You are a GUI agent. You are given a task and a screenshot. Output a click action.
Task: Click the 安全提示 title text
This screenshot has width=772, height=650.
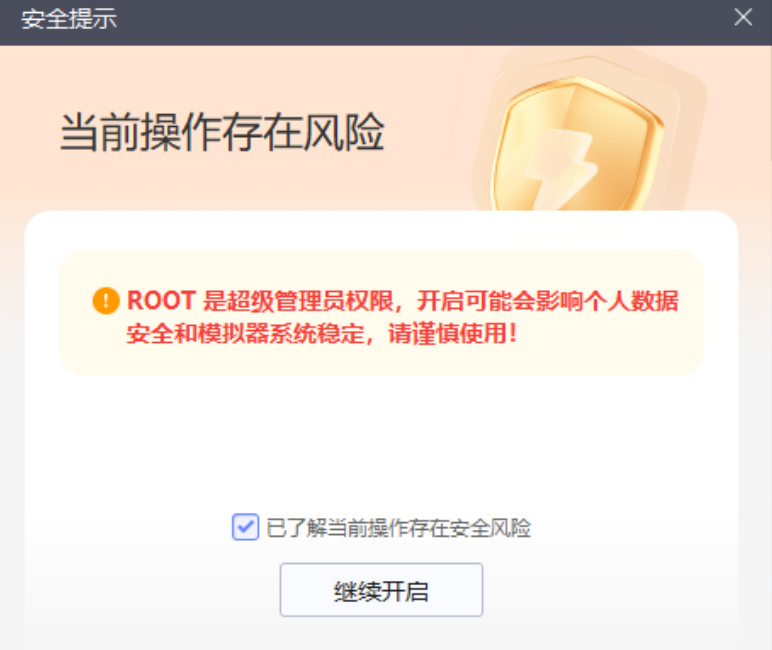pyautogui.click(x=68, y=19)
